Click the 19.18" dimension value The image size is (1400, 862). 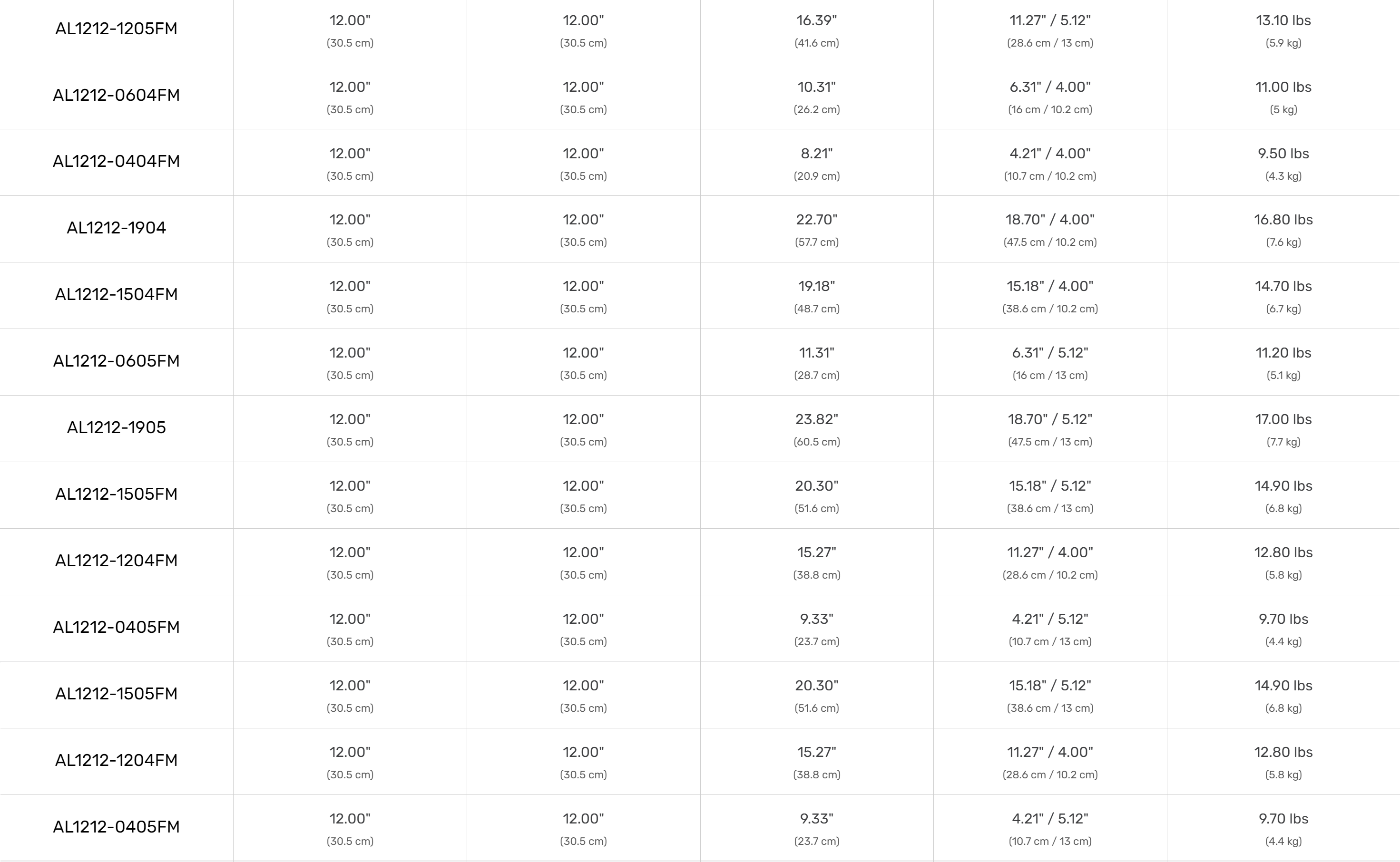click(816, 286)
